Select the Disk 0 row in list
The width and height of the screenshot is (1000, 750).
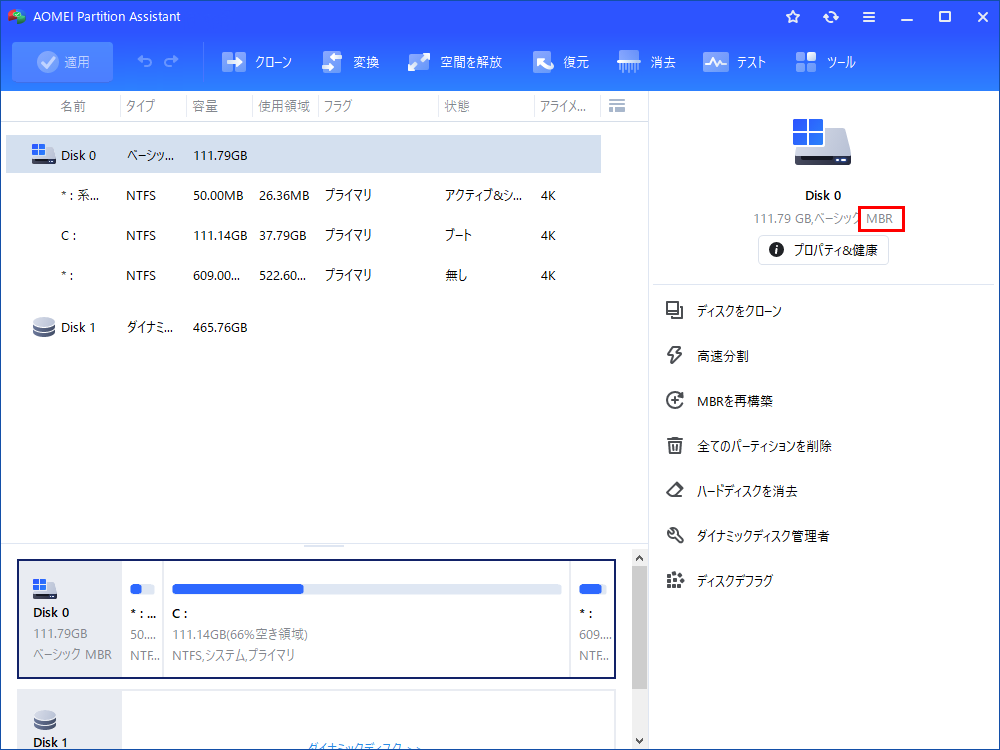pos(304,154)
